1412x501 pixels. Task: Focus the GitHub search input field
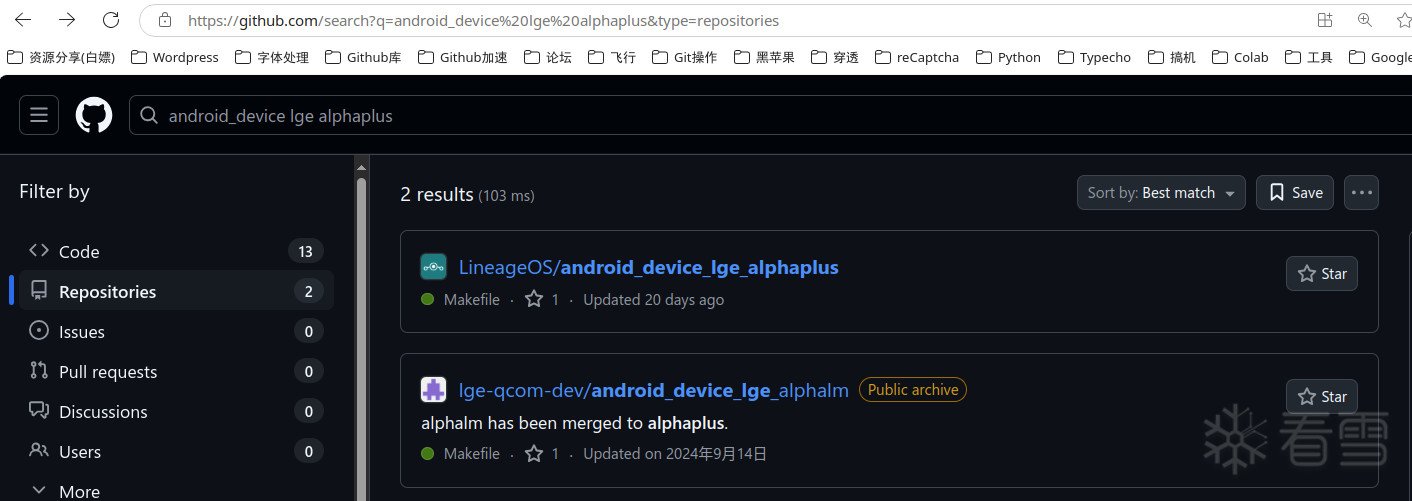click(700, 116)
